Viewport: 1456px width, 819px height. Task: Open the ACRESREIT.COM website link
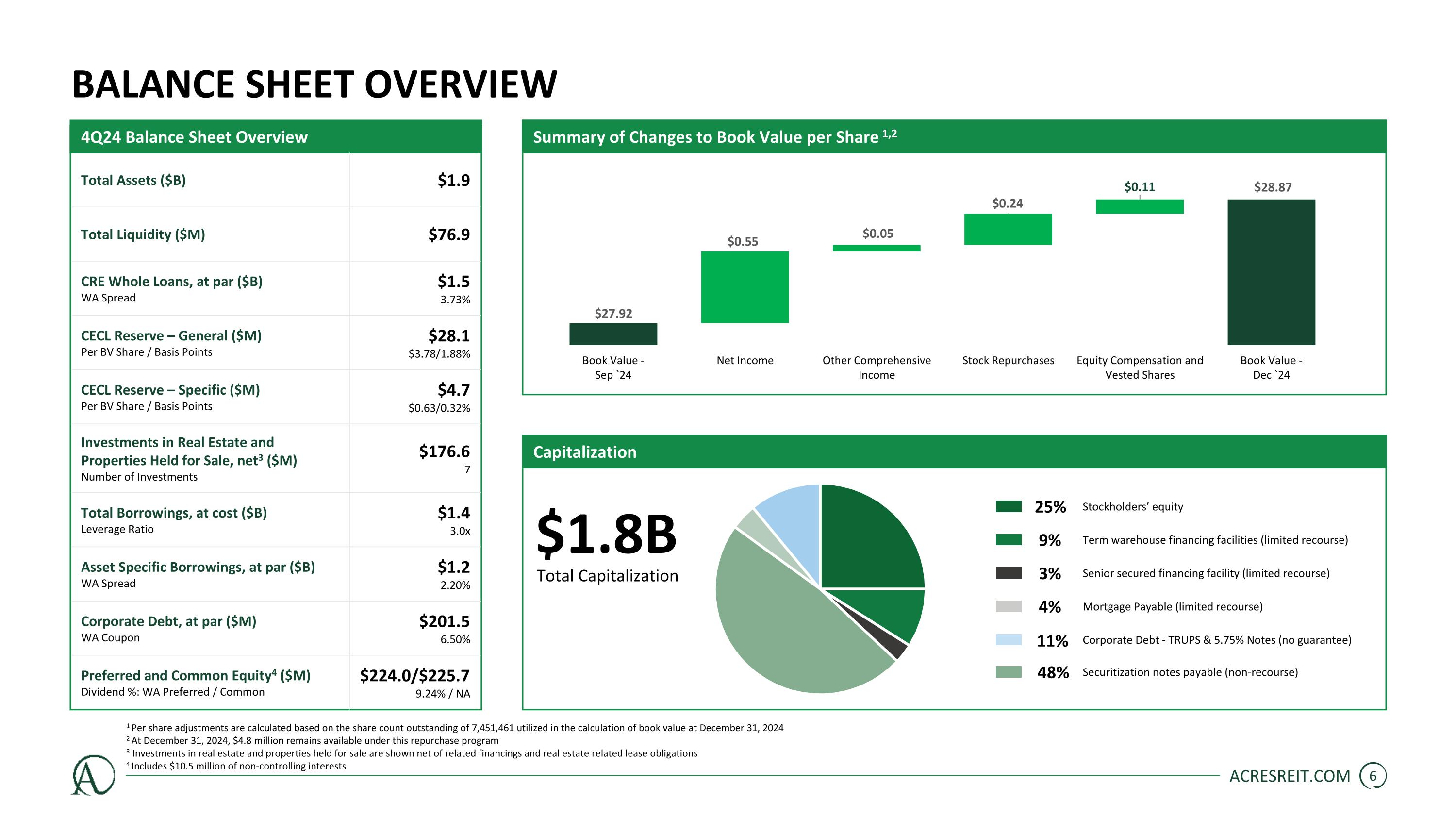(x=1289, y=776)
